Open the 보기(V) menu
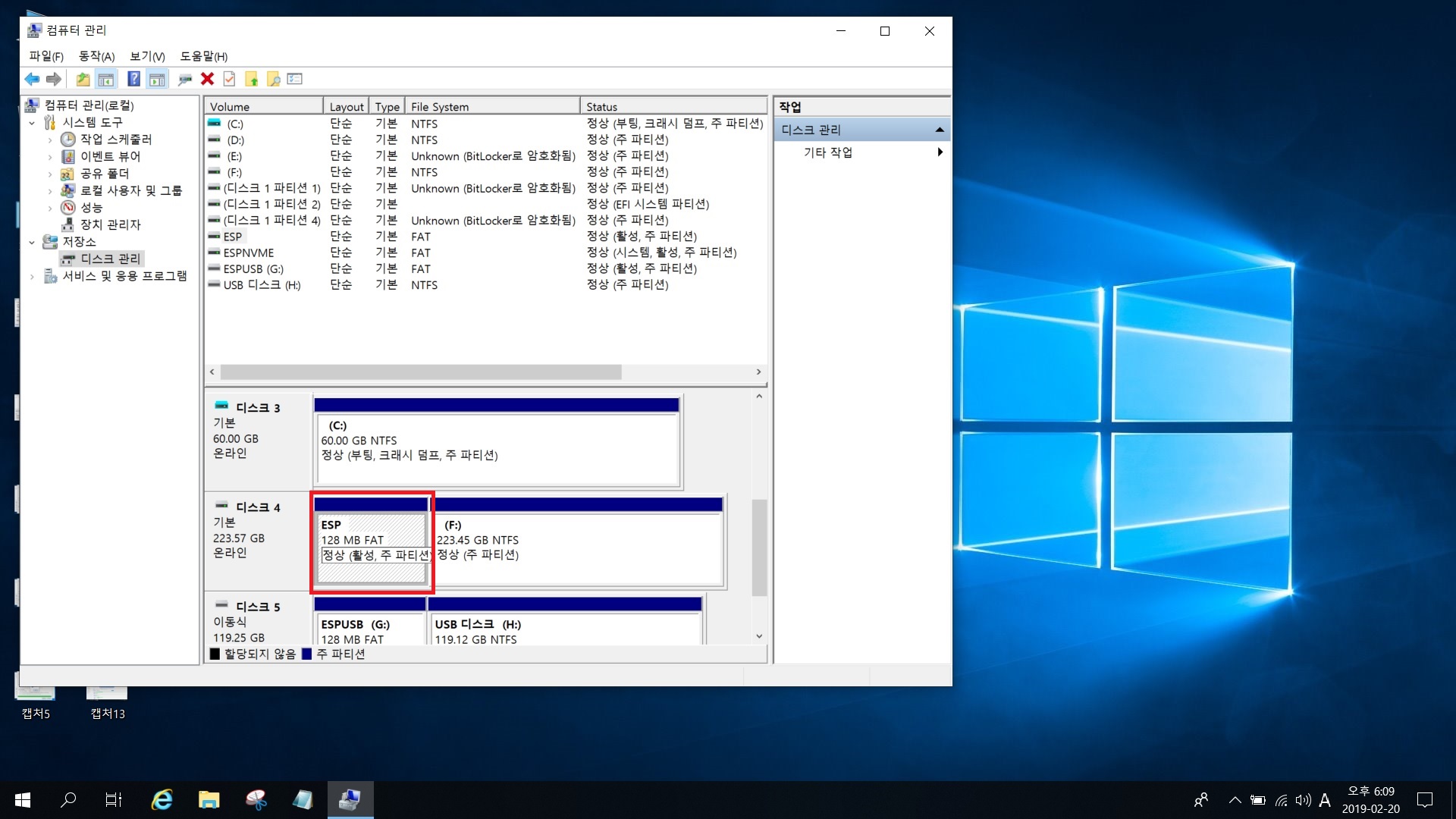The width and height of the screenshot is (1456, 819). pyautogui.click(x=147, y=56)
